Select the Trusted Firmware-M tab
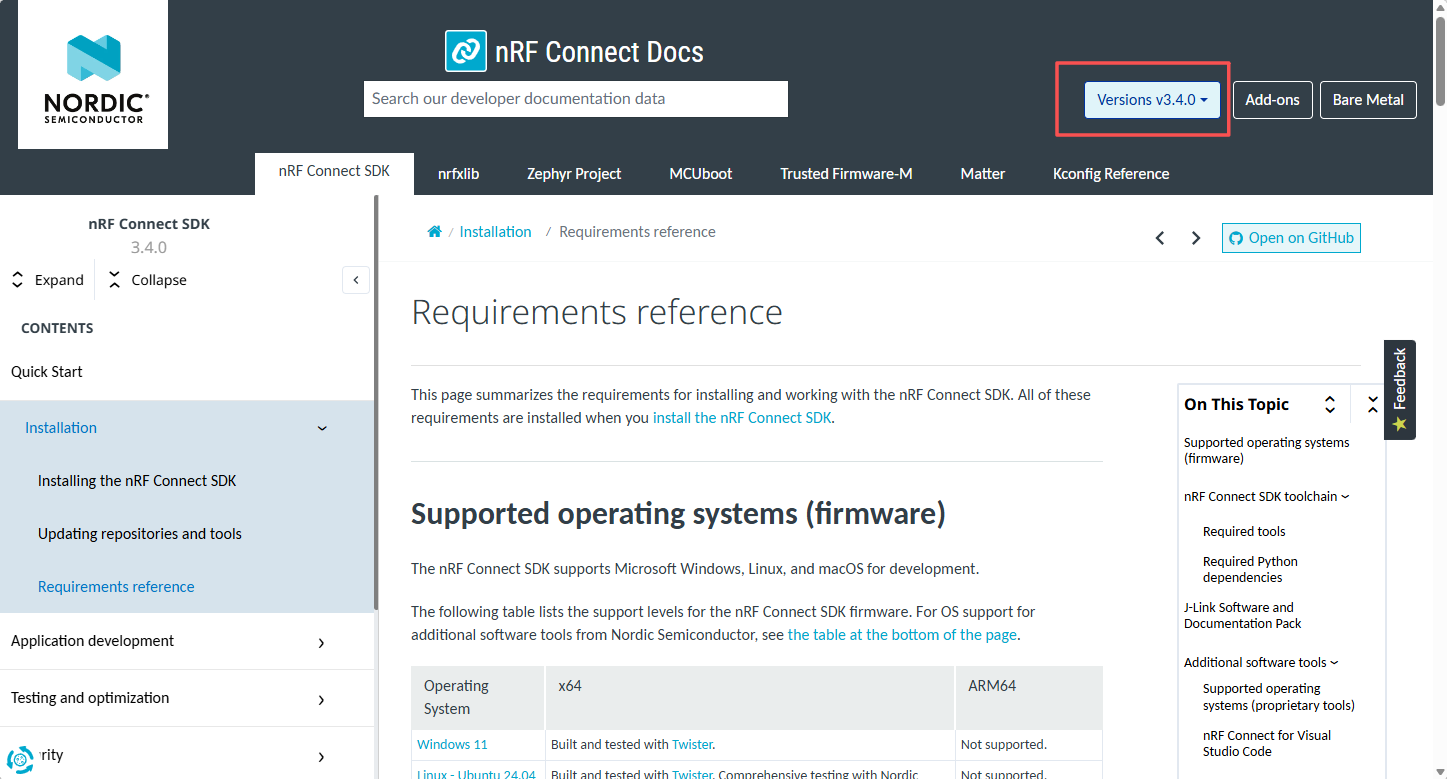This screenshot has height=779, width=1447. click(x=846, y=174)
